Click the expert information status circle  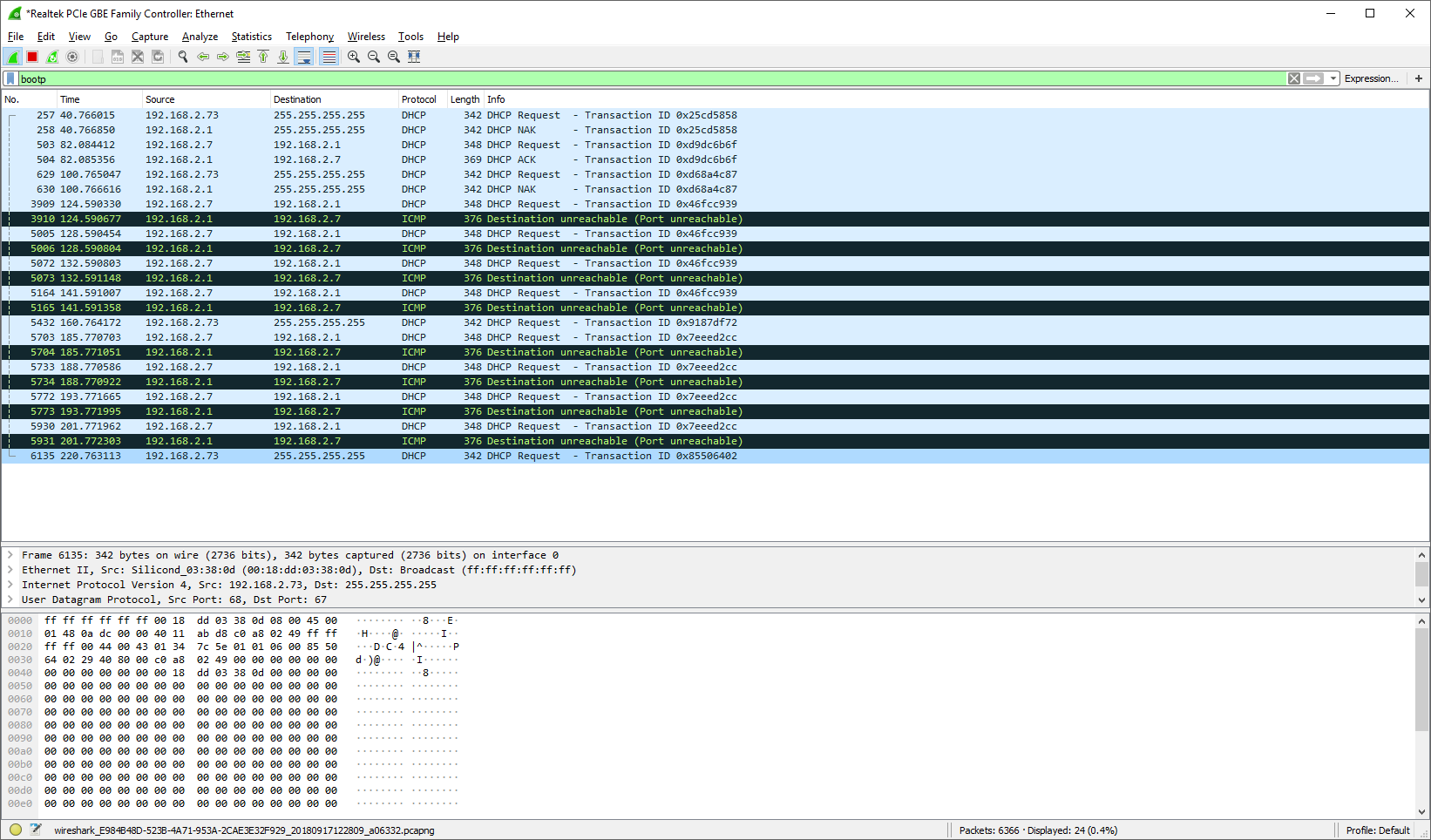click(x=16, y=830)
